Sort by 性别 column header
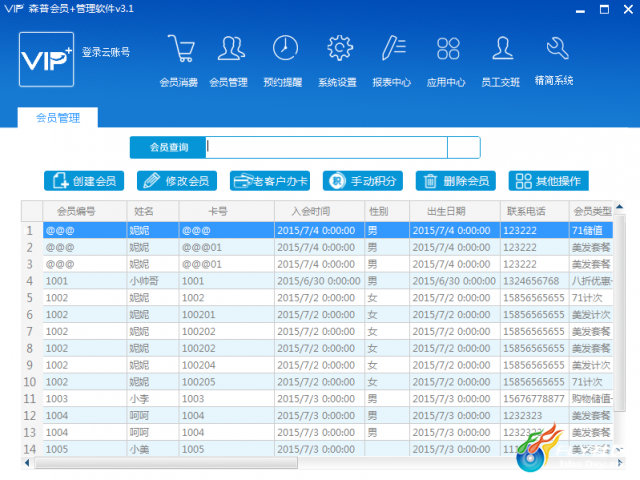 tap(387, 211)
